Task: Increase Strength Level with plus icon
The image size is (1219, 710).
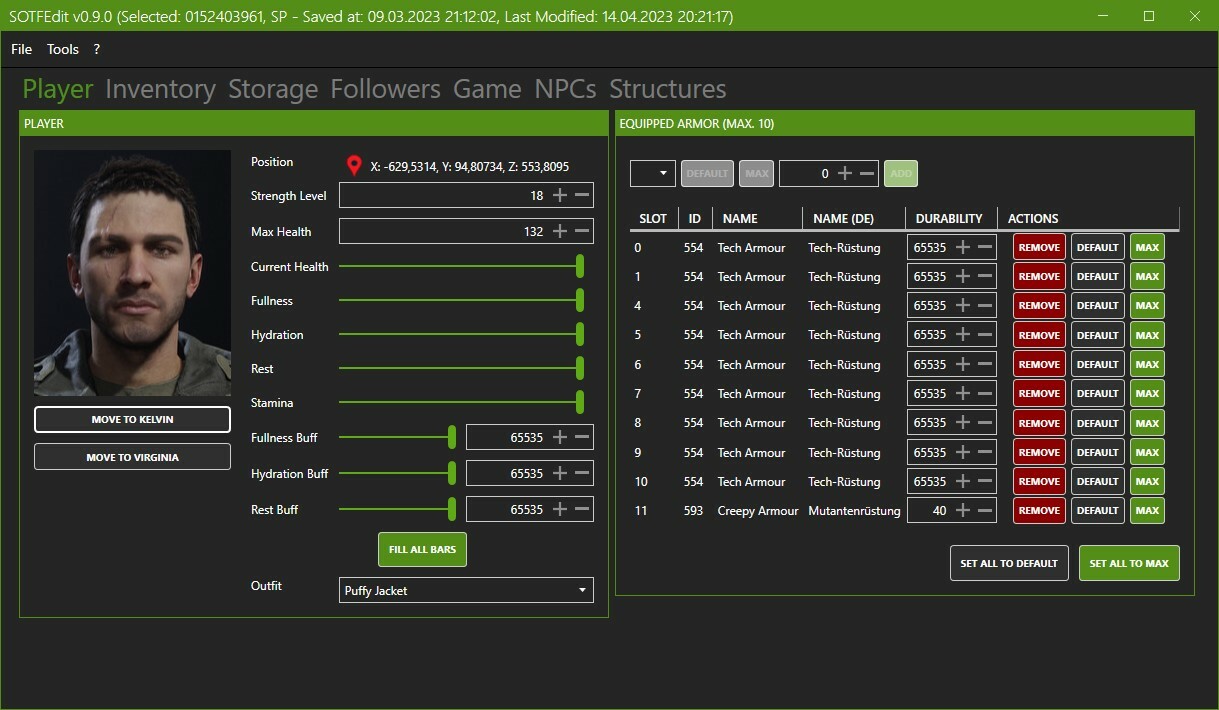Action: point(560,195)
